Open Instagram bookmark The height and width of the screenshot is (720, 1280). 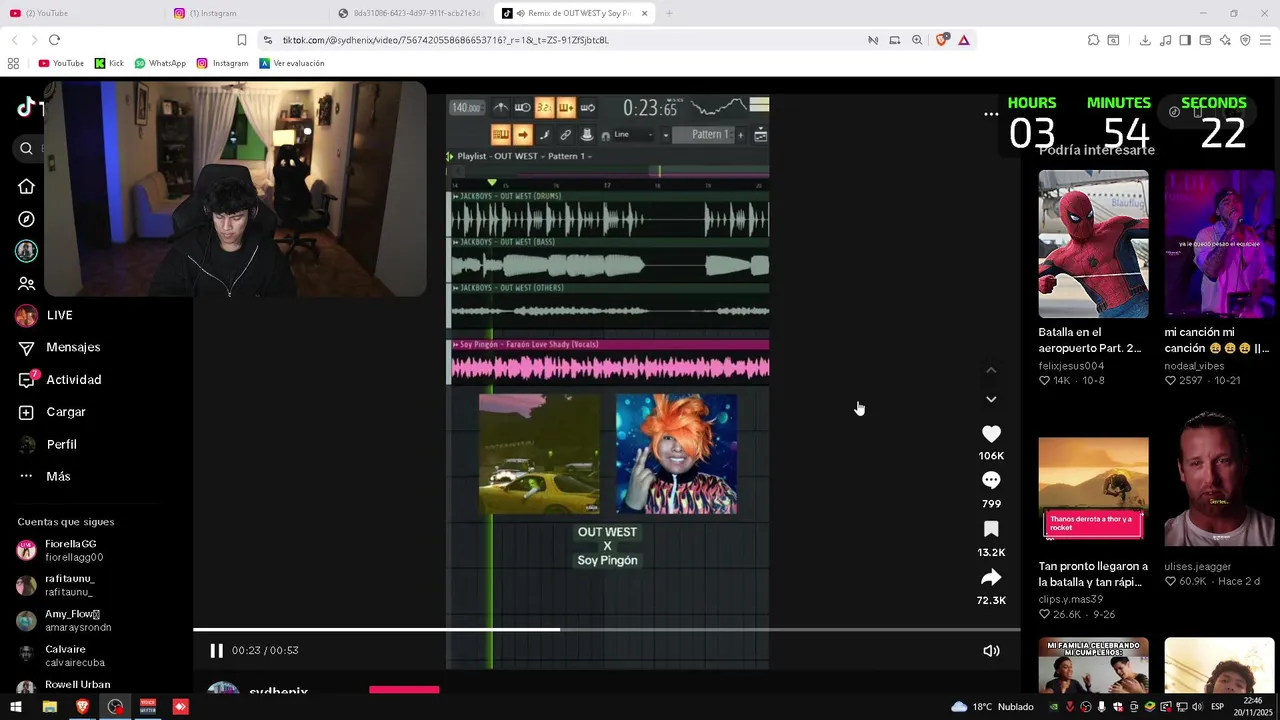click(x=222, y=63)
